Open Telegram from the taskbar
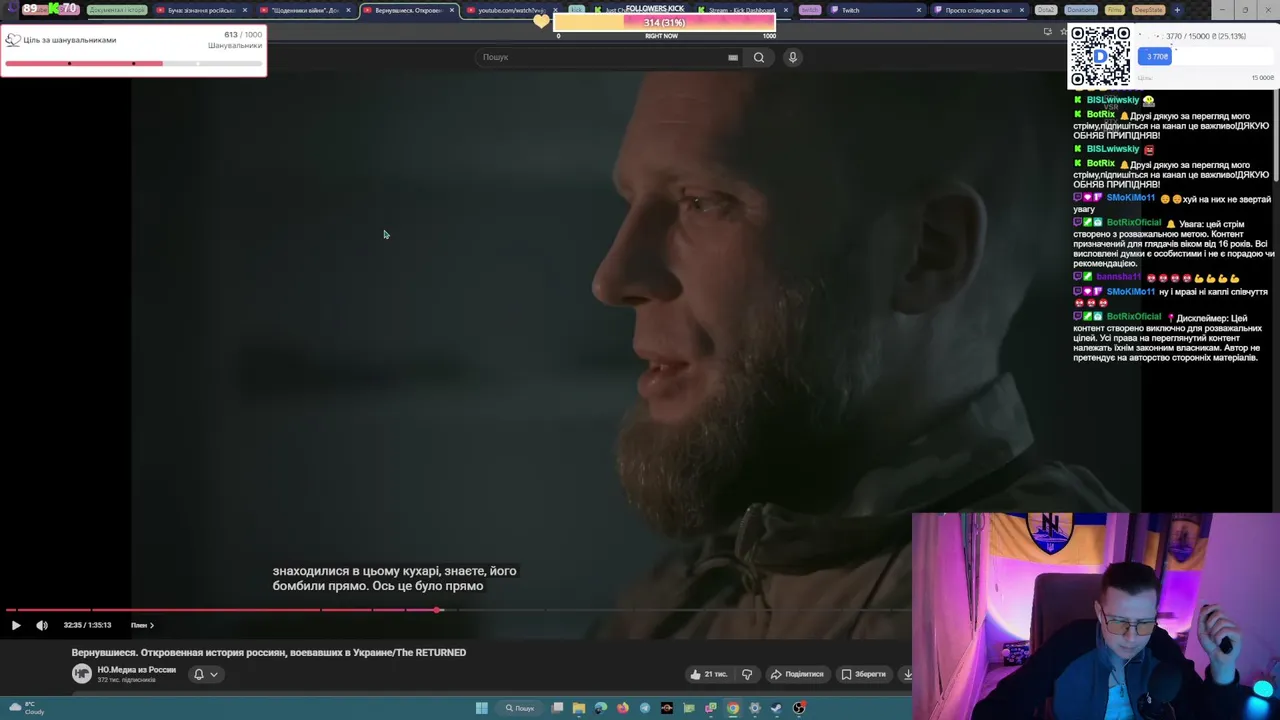 (x=645, y=708)
